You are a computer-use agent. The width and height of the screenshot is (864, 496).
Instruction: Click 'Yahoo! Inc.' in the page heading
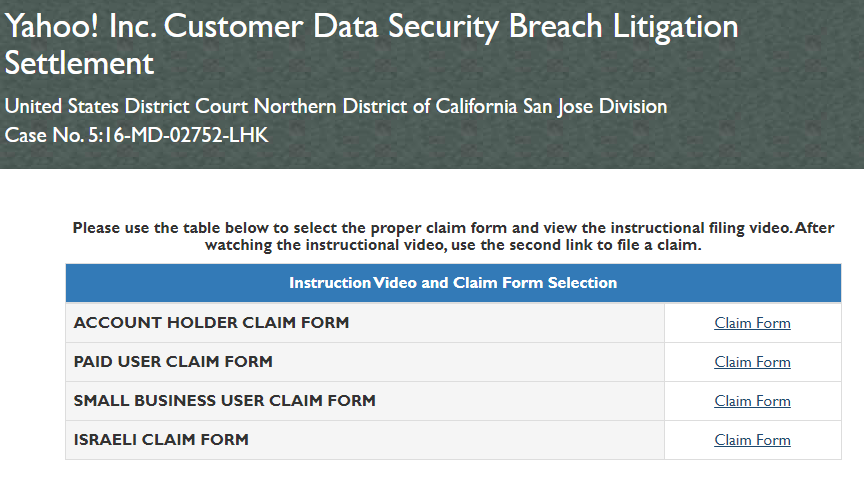[80, 26]
